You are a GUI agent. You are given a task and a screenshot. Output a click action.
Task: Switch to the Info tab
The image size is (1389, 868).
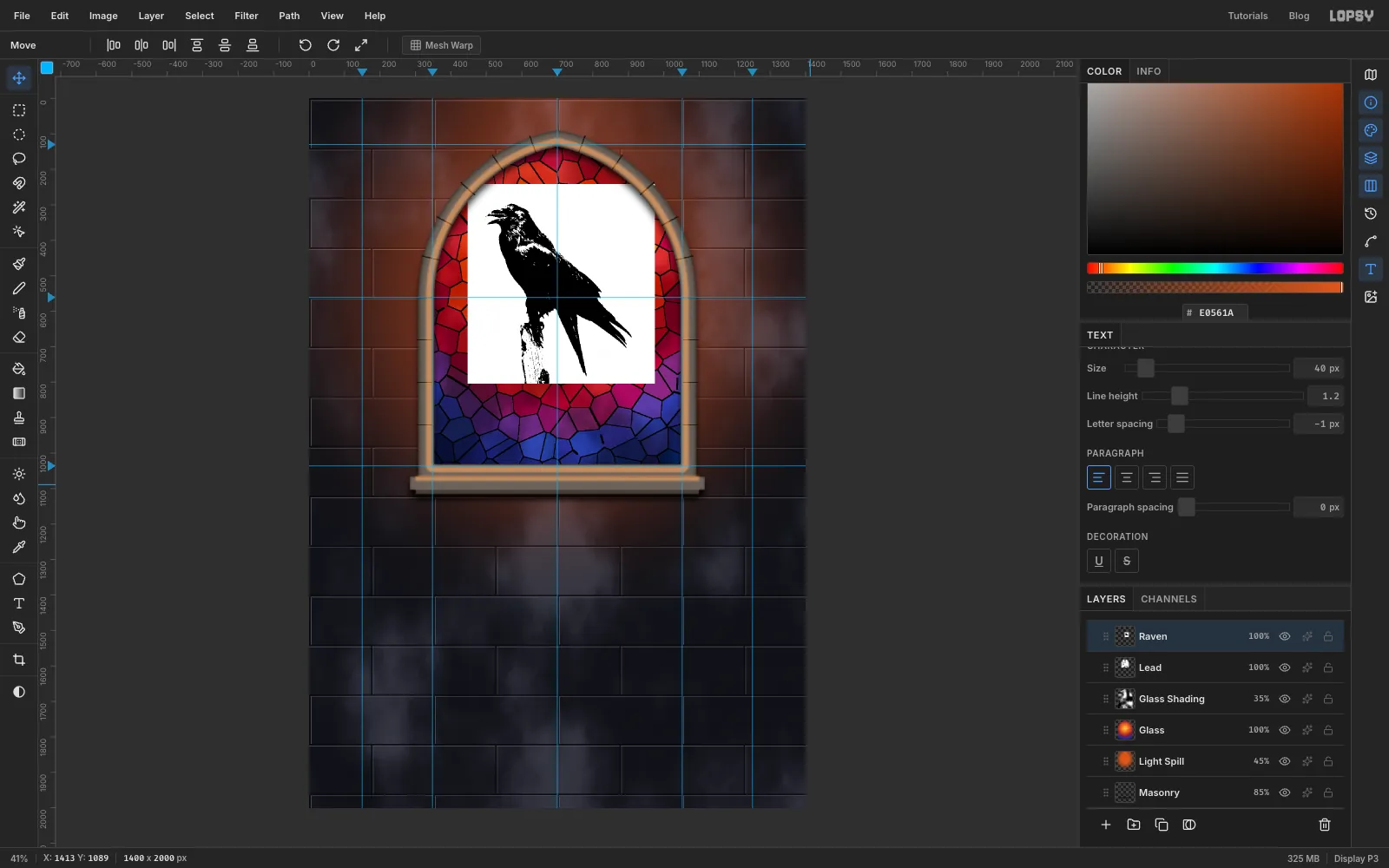(x=1149, y=71)
